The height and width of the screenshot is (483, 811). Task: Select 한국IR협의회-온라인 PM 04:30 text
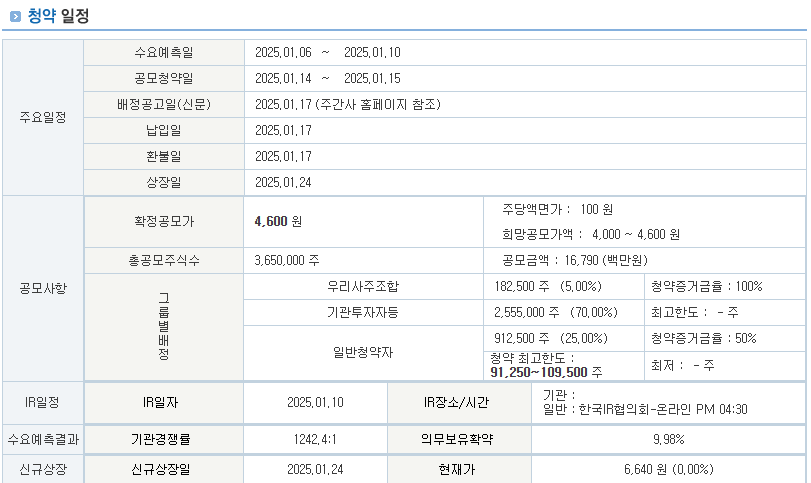(x=663, y=410)
